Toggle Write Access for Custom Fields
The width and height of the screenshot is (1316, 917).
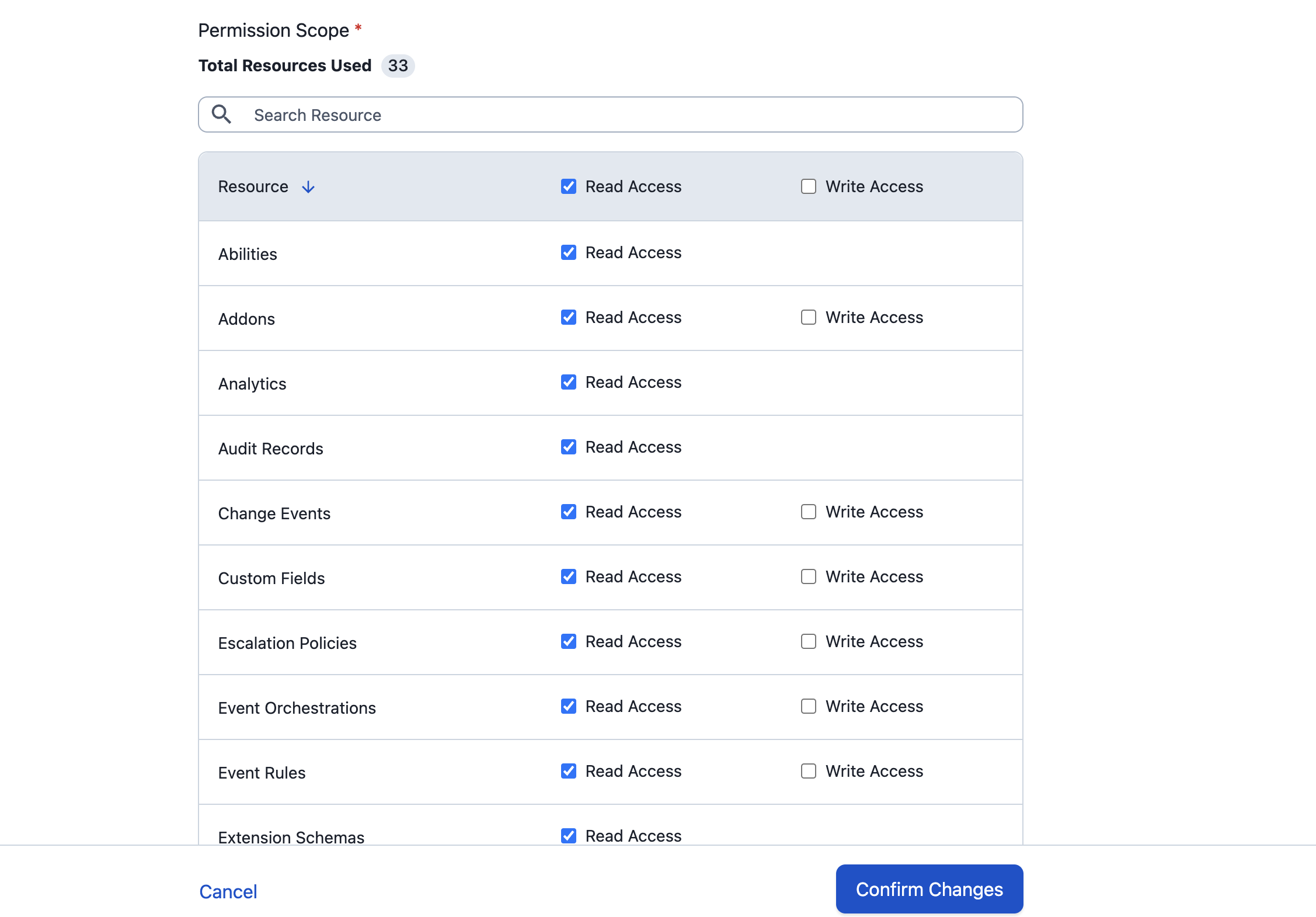808,576
